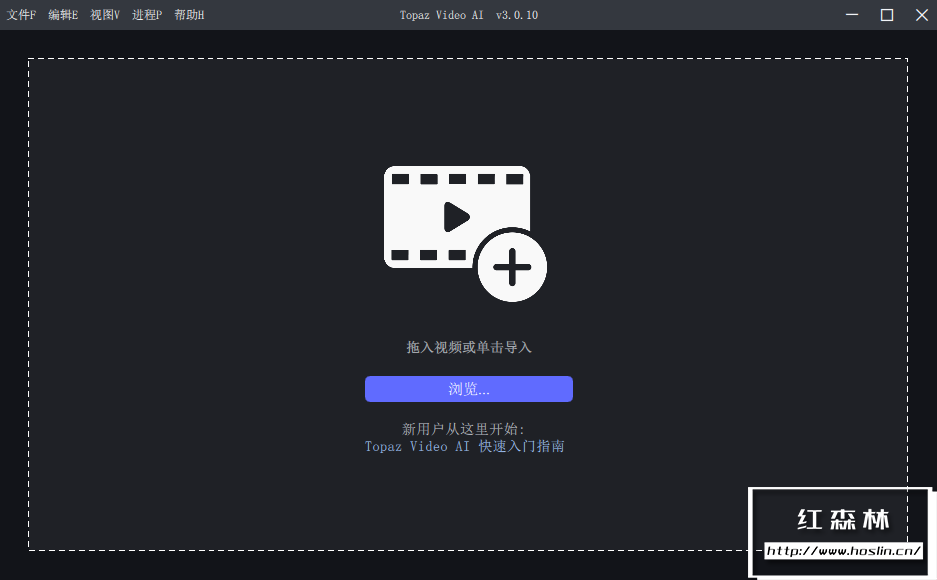Image resolution: width=937 pixels, height=580 pixels.
Task: Minimize the Topaz Video AI window
Action: 852,15
